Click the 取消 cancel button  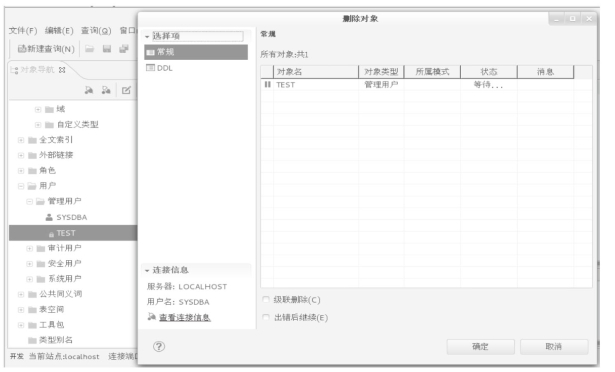pyautogui.click(x=554, y=347)
